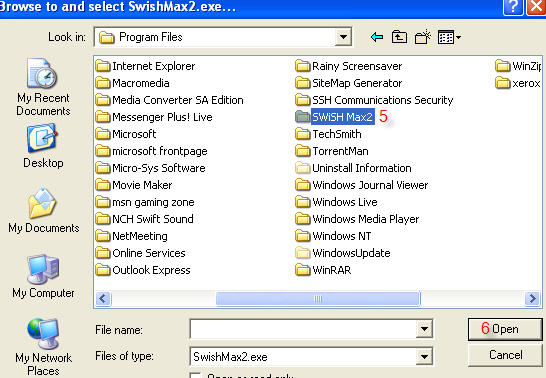Select the Uninstall Information folder
This screenshot has width=546, height=378.
point(353,168)
